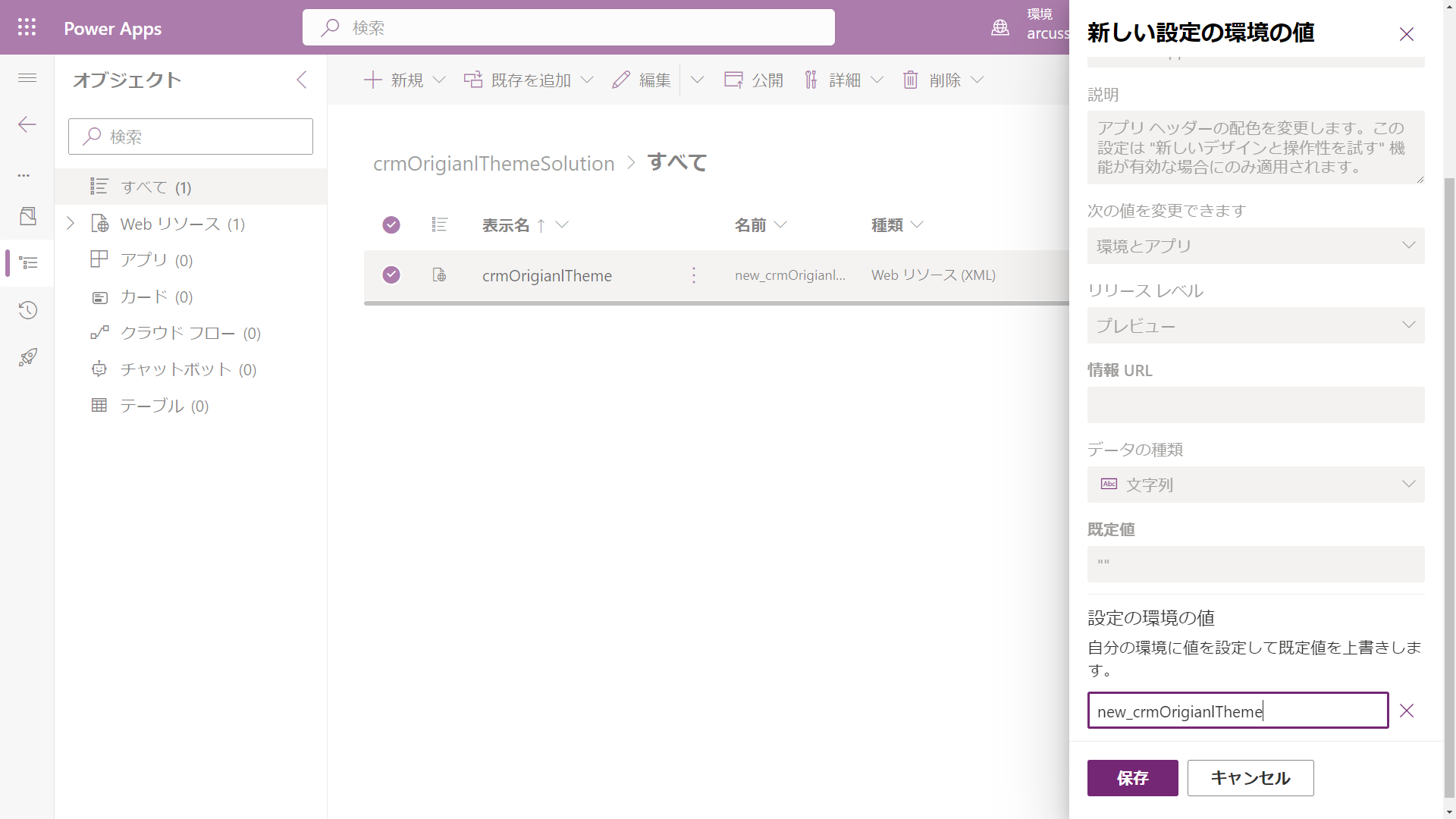The height and width of the screenshot is (819, 1456).
Task: Expand the Web リソース tree node
Action: (71, 223)
